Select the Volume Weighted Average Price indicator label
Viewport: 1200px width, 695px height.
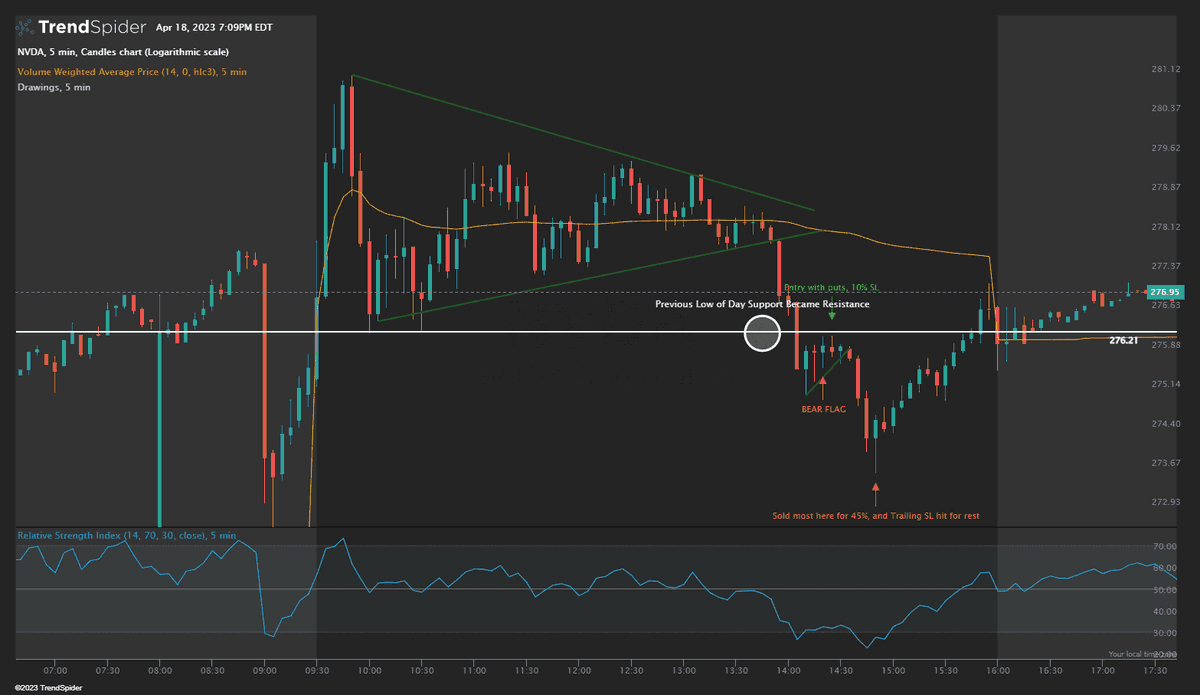click(132, 71)
